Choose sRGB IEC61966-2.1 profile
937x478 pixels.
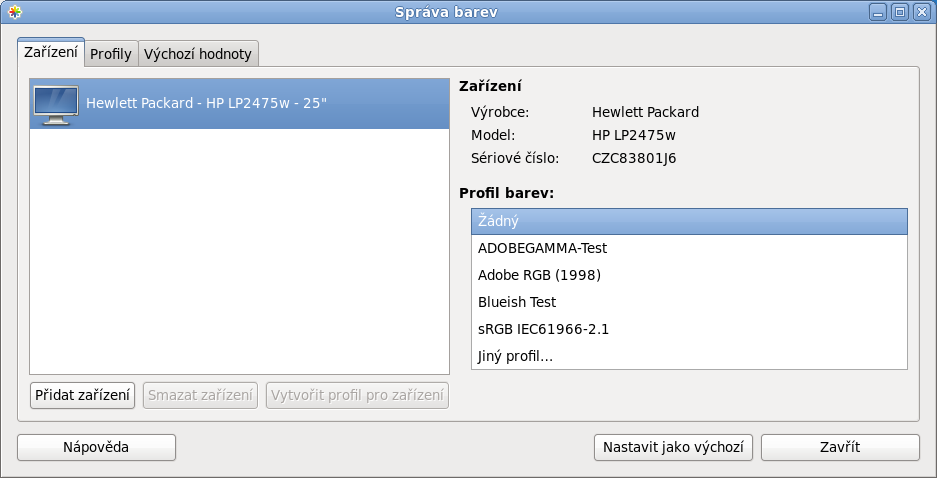coord(689,329)
